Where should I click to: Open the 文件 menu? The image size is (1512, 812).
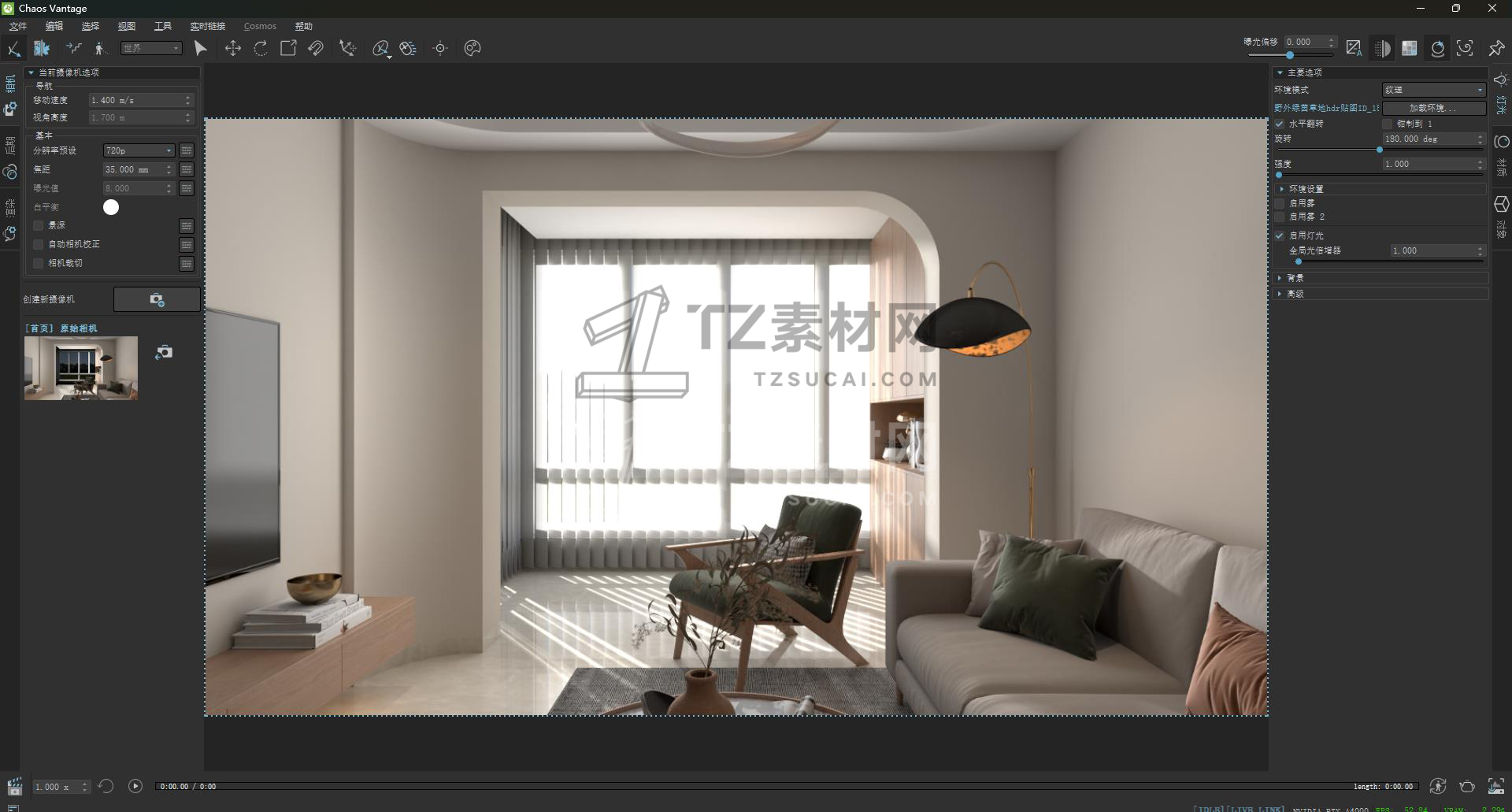[x=18, y=26]
